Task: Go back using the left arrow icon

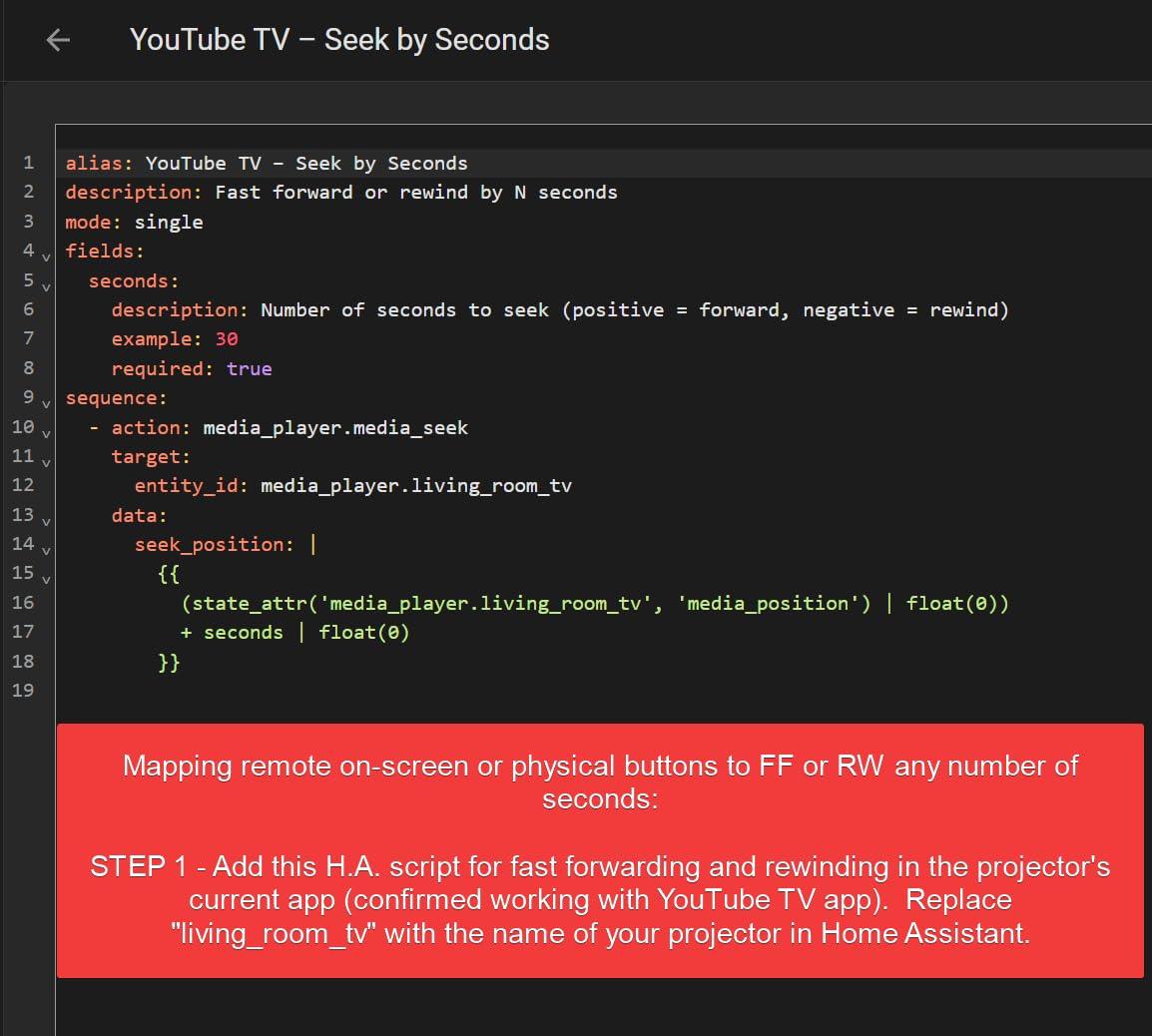Action: point(59,40)
